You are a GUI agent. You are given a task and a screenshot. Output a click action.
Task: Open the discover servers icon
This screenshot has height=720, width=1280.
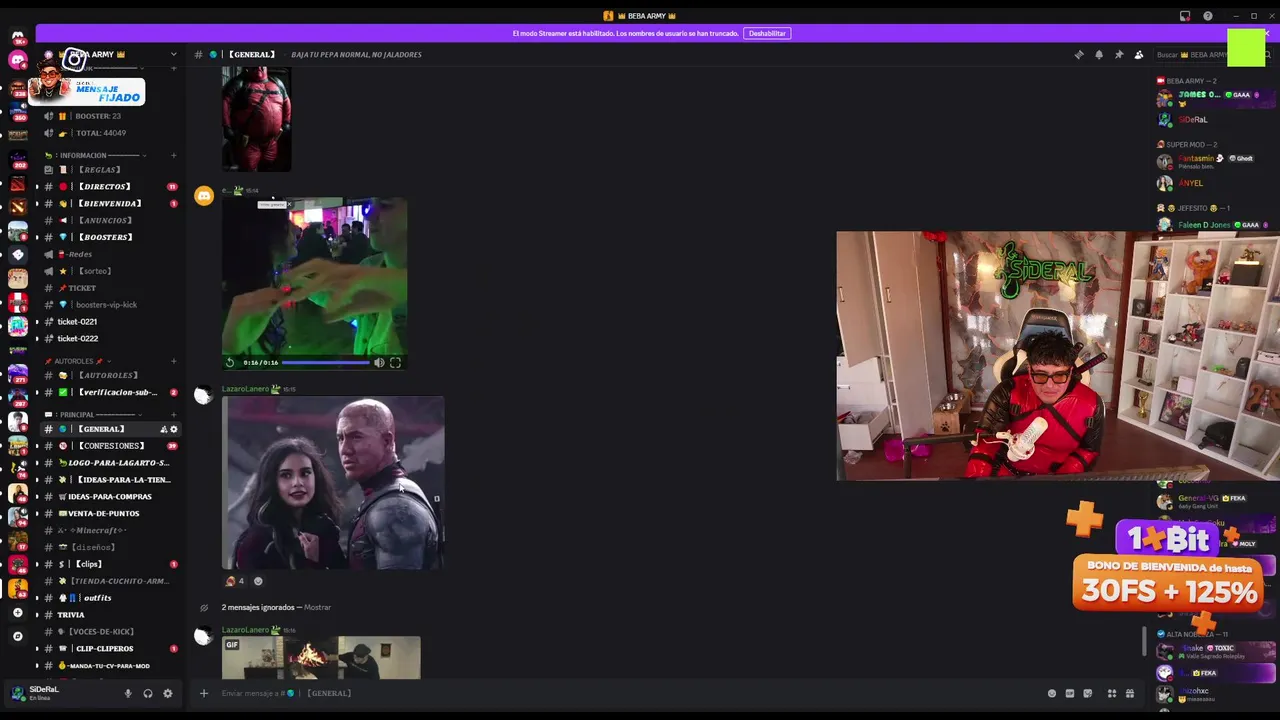(17, 636)
